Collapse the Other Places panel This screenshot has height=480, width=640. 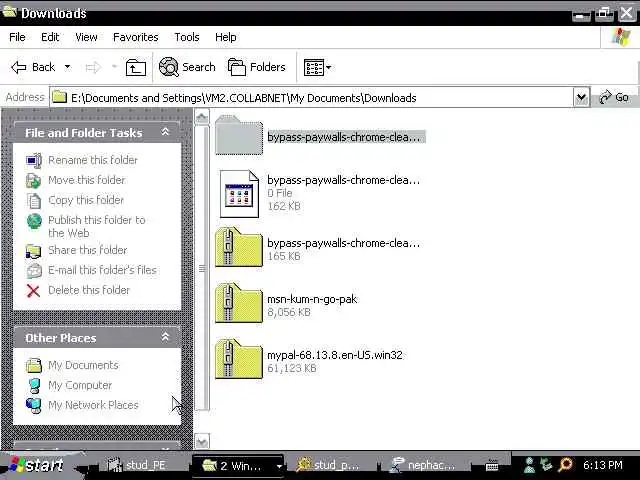[x=165, y=337]
